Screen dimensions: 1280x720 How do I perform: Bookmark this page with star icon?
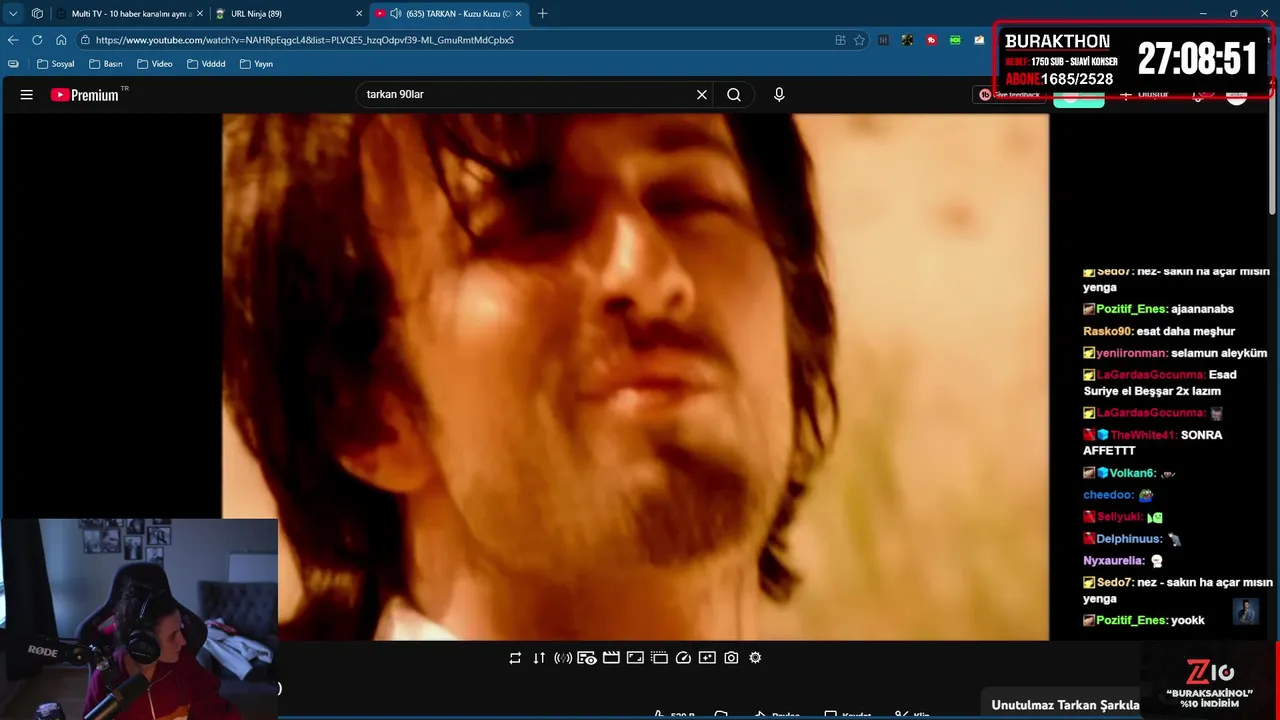coord(859,40)
